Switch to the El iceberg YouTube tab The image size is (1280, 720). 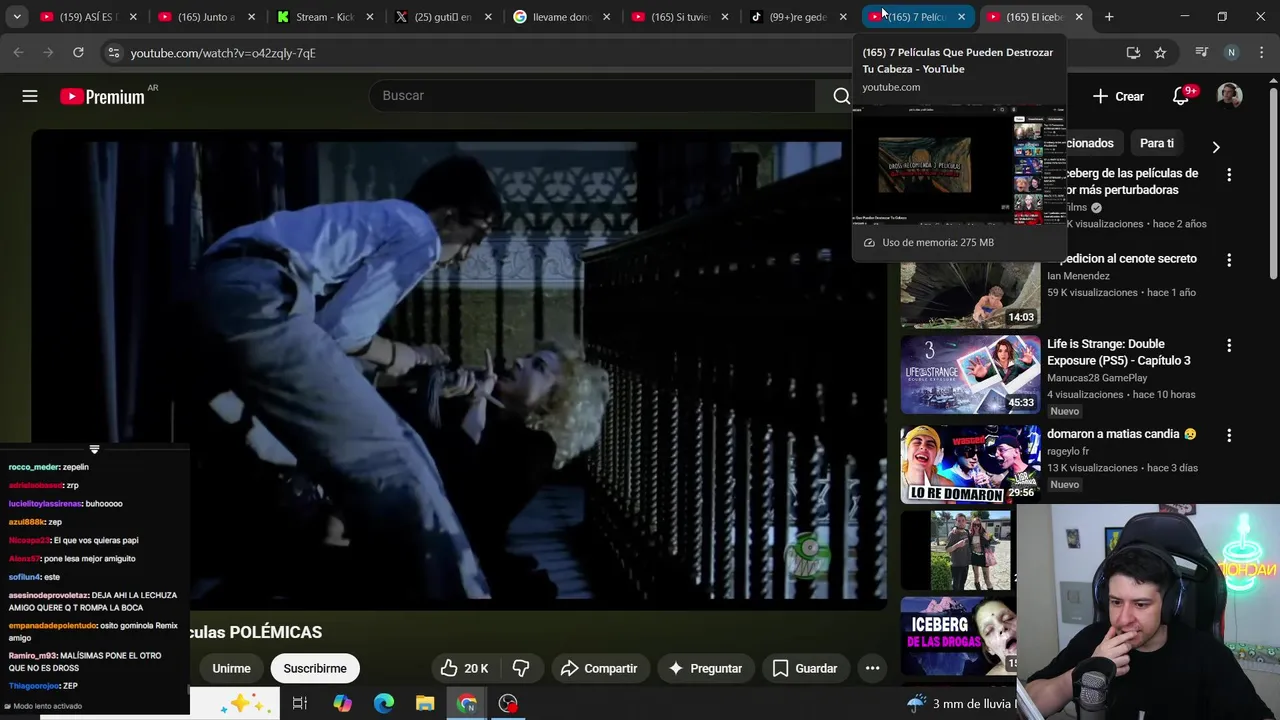tap(1035, 17)
